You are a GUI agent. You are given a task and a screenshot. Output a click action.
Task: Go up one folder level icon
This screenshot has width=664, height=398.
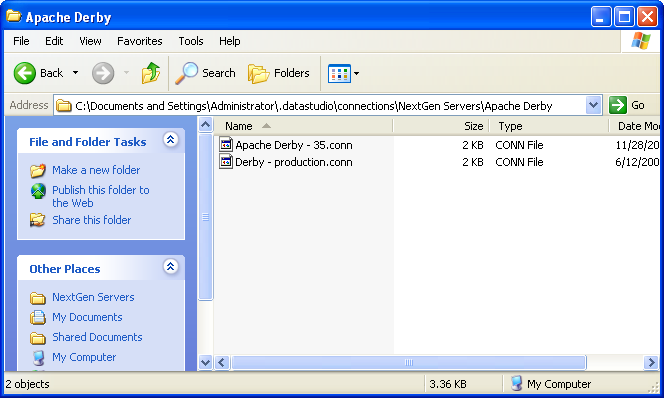coord(151,73)
